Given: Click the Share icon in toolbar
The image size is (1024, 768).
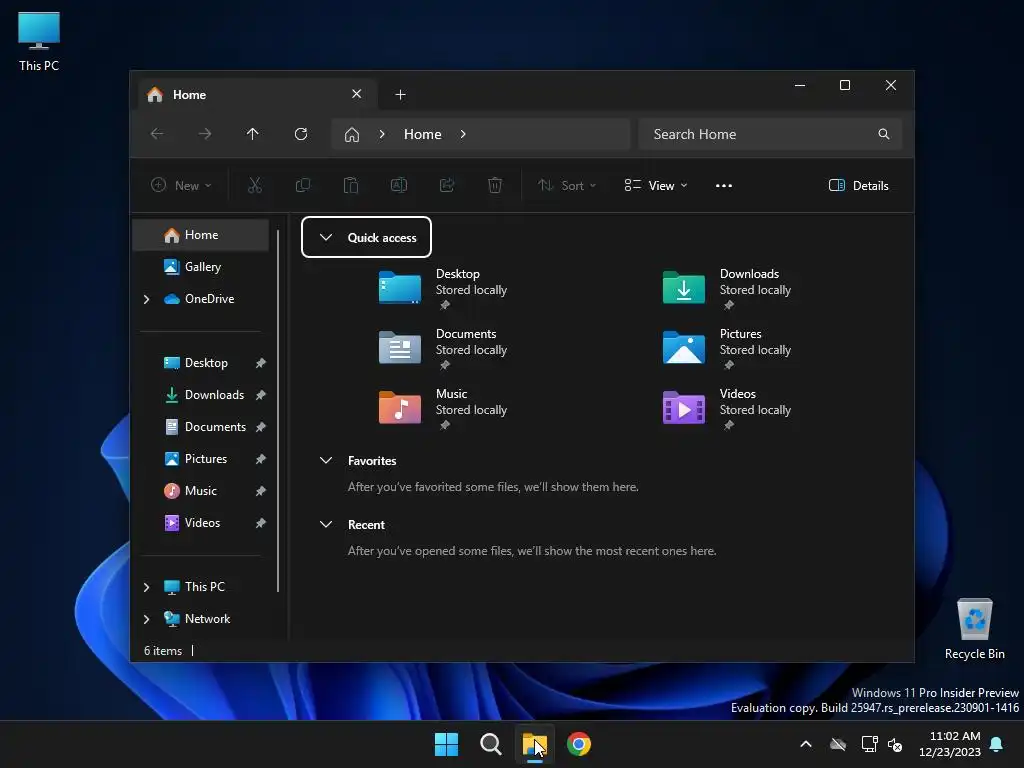Looking at the screenshot, I should point(447,185).
